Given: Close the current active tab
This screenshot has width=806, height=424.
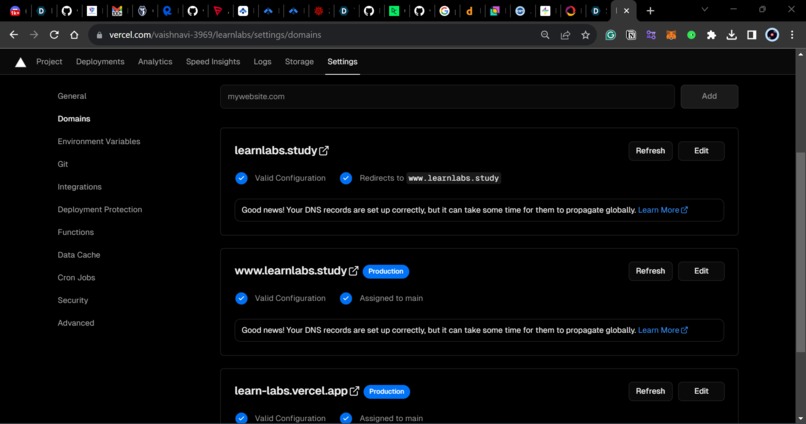Looking at the screenshot, I should click(x=626, y=11).
